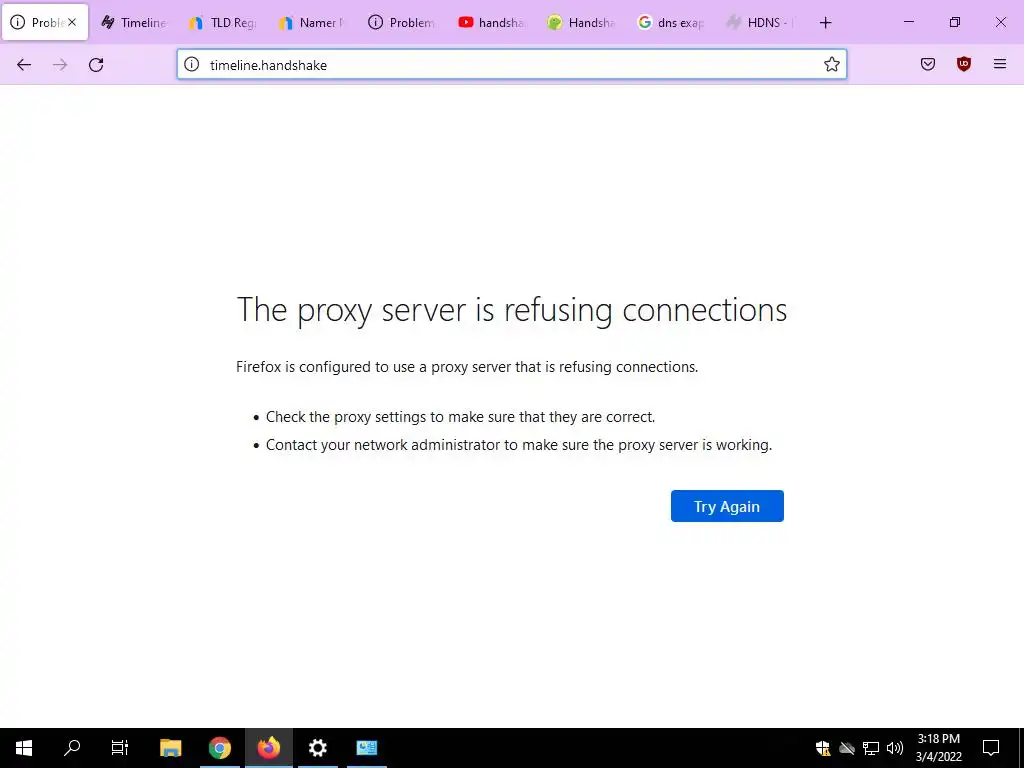
Task: Open the network tray icon
Action: (x=871, y=748)
